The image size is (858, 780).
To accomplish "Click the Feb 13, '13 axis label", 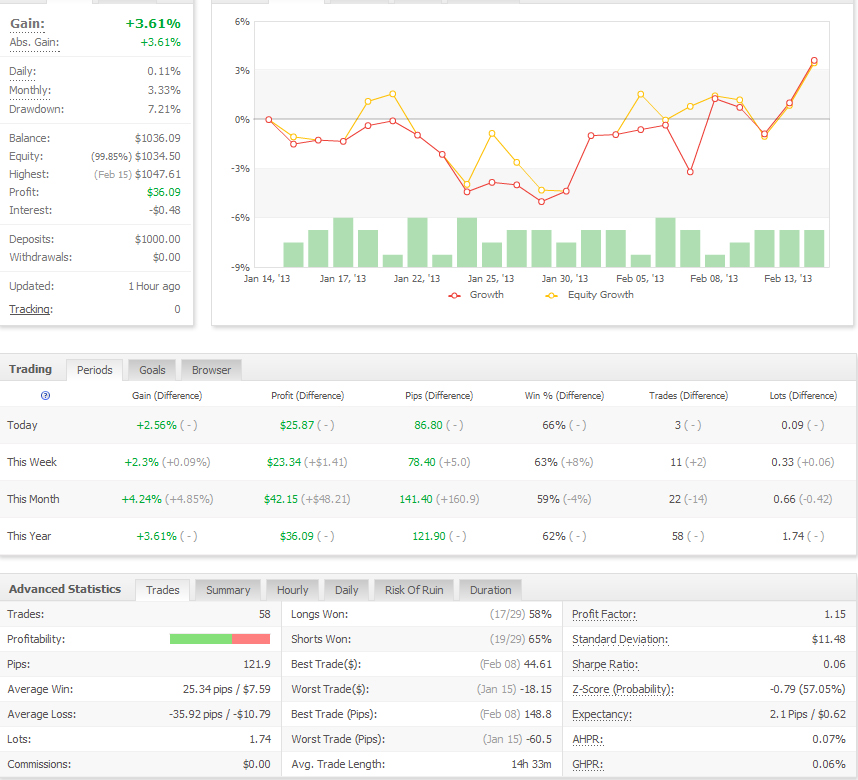I will click(788, 279).
